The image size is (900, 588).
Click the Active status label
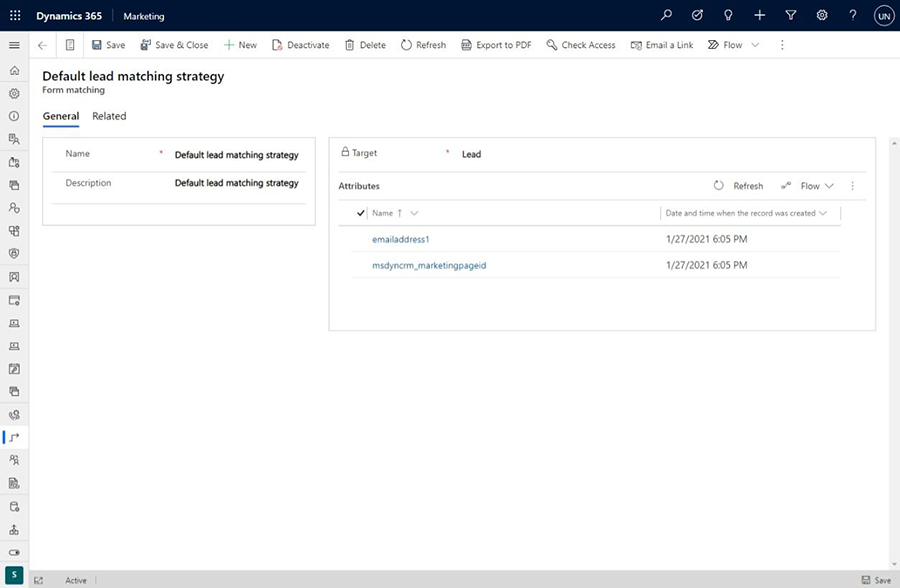click(x=76, y=581)
